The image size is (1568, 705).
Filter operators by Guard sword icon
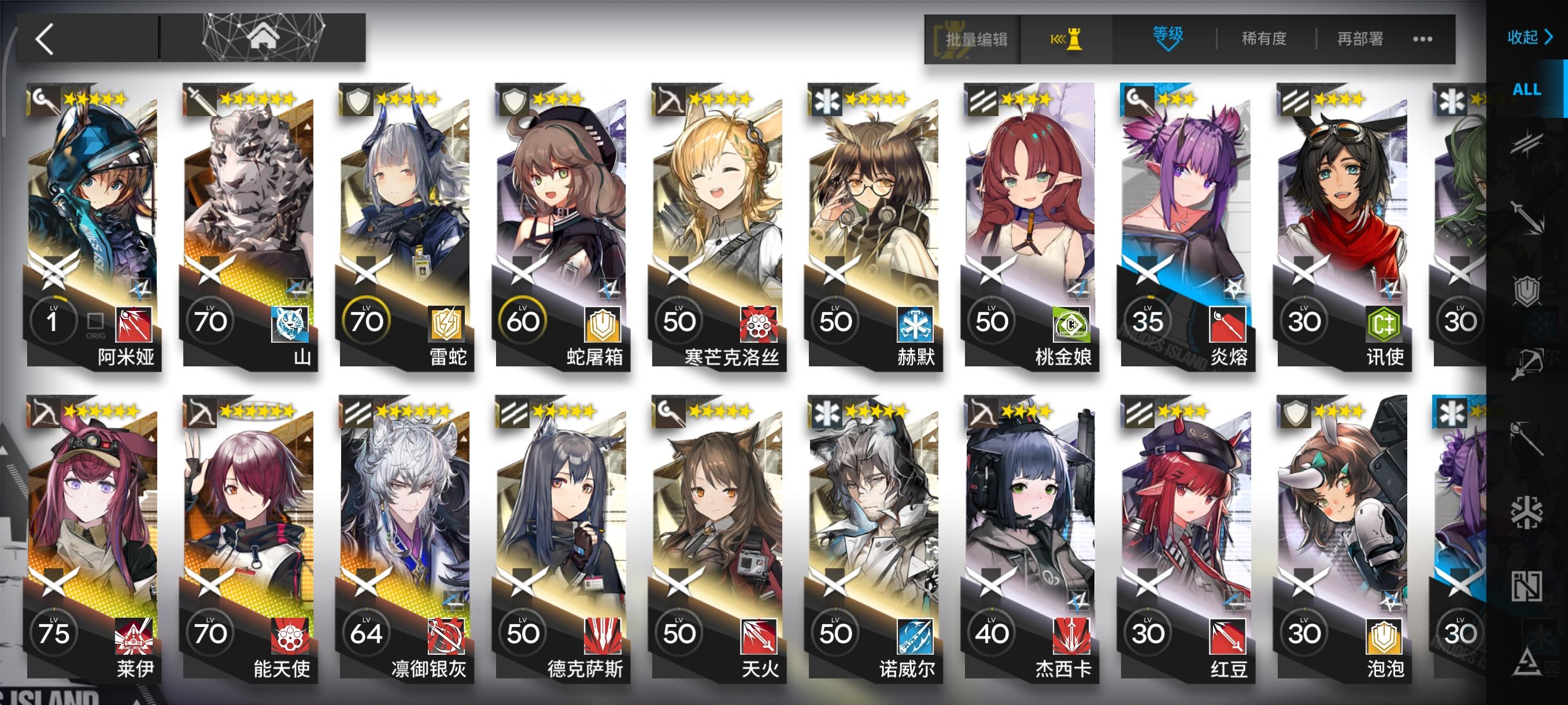click(x=1526, y=217)
